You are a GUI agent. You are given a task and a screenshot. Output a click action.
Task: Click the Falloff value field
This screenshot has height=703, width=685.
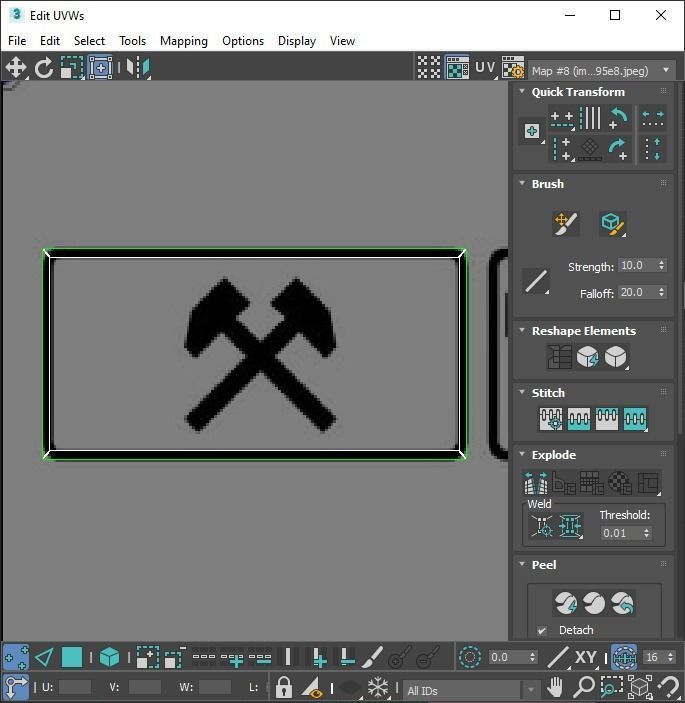click(x=637, y=292)
